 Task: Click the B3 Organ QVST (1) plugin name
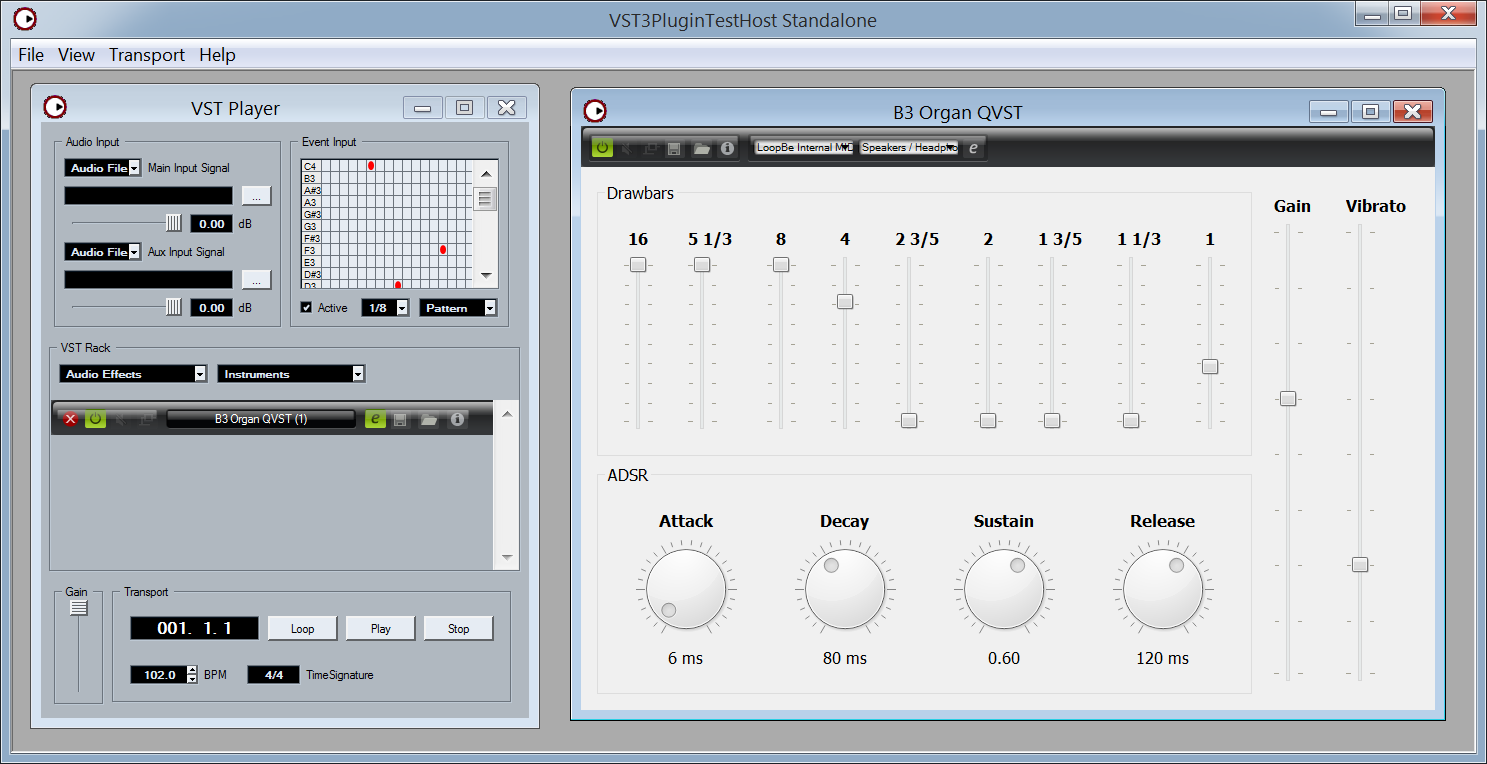click(x=261, y=419)
